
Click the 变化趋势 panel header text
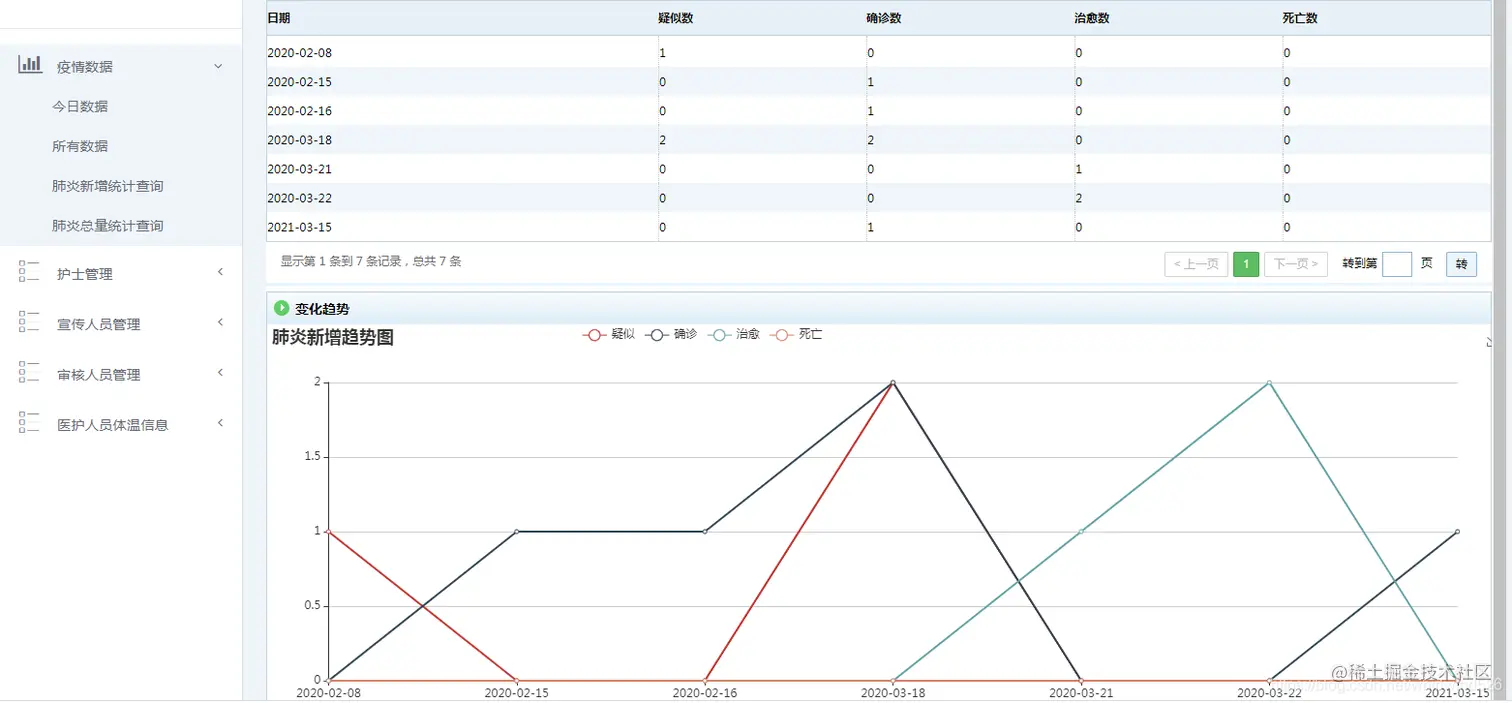pyautogui.click(x=322, y=309)
